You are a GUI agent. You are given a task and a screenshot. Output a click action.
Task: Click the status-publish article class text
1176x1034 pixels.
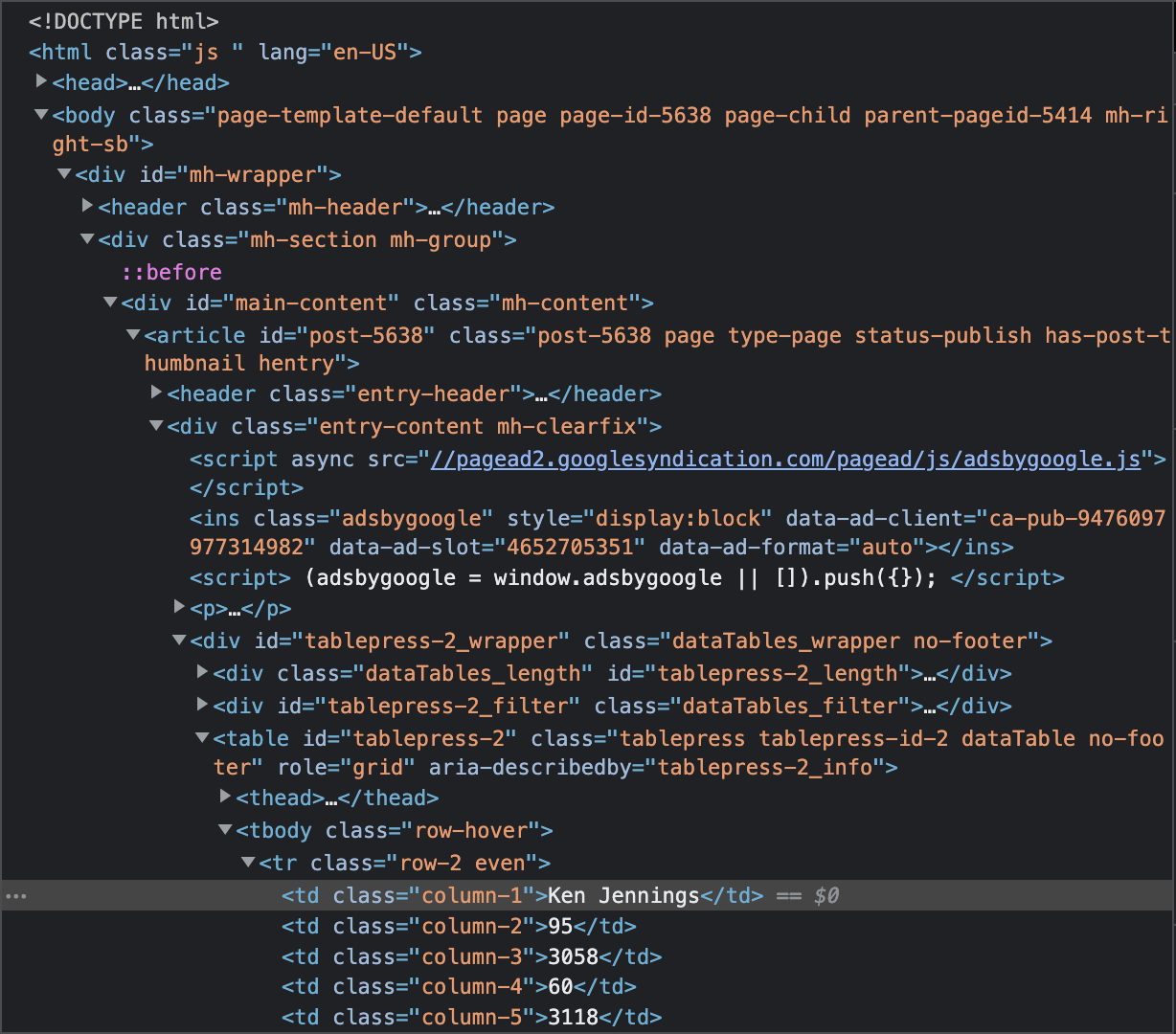(x=943, y=335)
